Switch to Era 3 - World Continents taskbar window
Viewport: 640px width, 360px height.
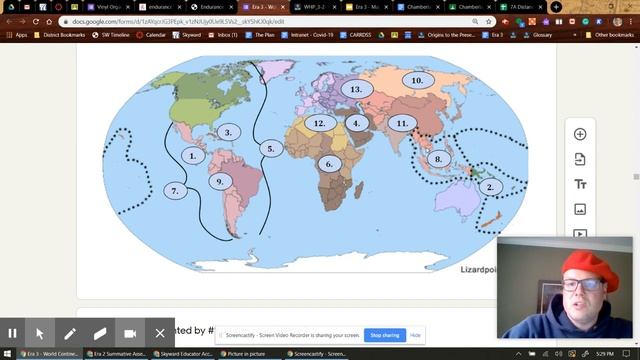tap(49, 354)
